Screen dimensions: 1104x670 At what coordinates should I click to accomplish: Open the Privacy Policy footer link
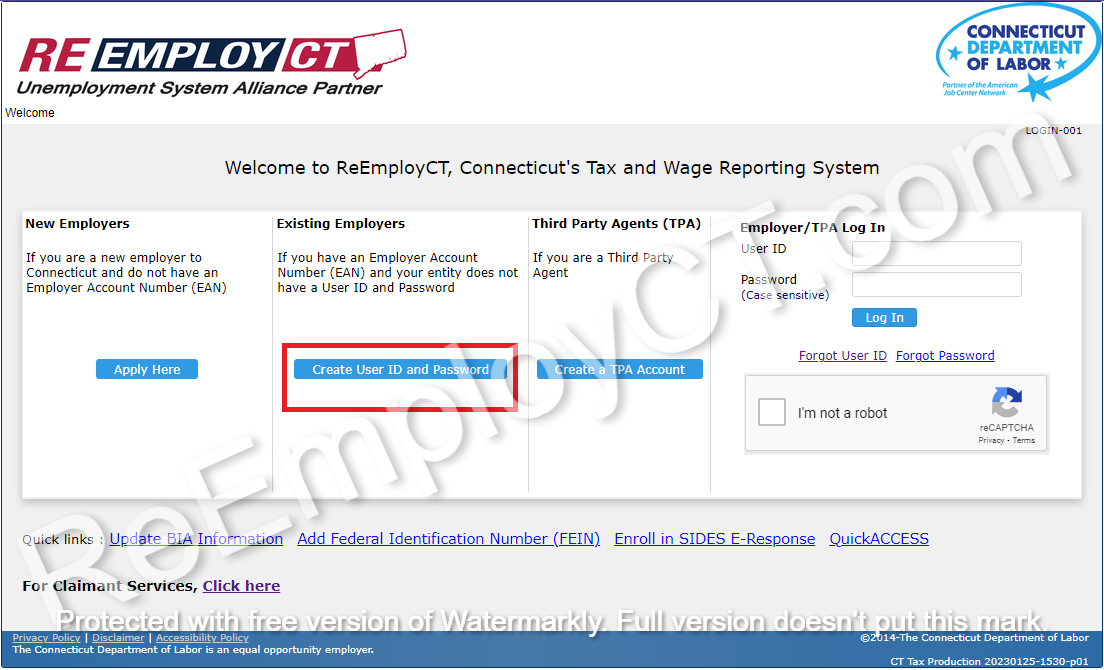[46, 638]
